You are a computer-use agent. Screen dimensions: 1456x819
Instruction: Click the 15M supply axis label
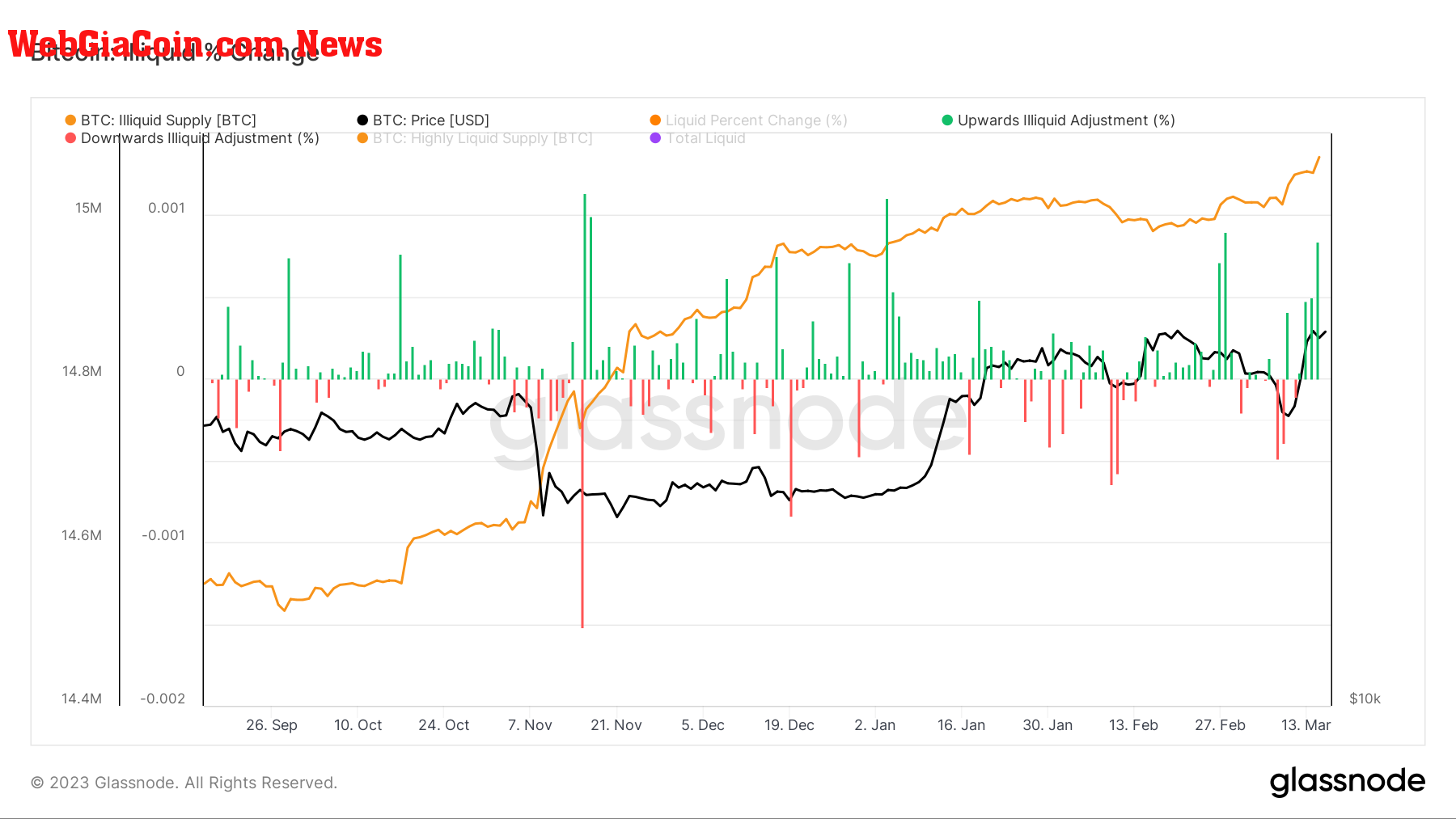coord(89,209)
